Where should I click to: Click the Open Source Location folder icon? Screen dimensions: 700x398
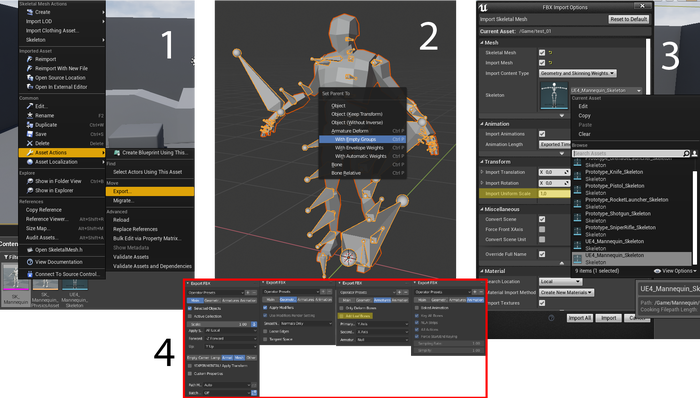tap(30, 78)
